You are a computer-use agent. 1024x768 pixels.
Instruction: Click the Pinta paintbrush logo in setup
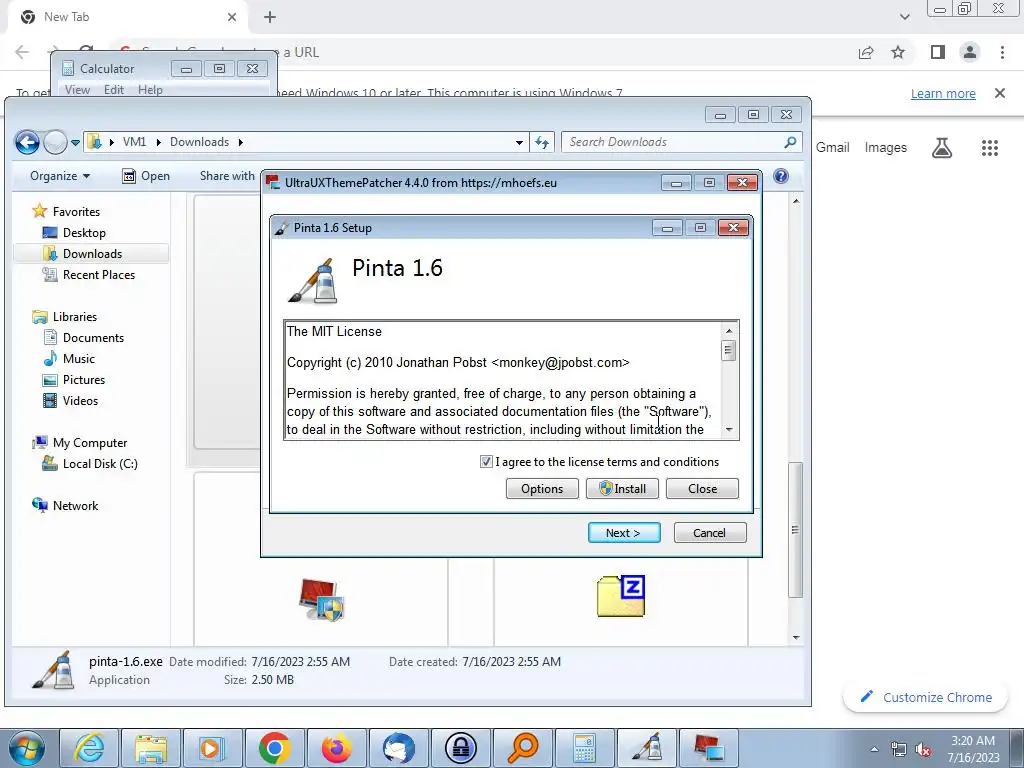click(314, 281)
